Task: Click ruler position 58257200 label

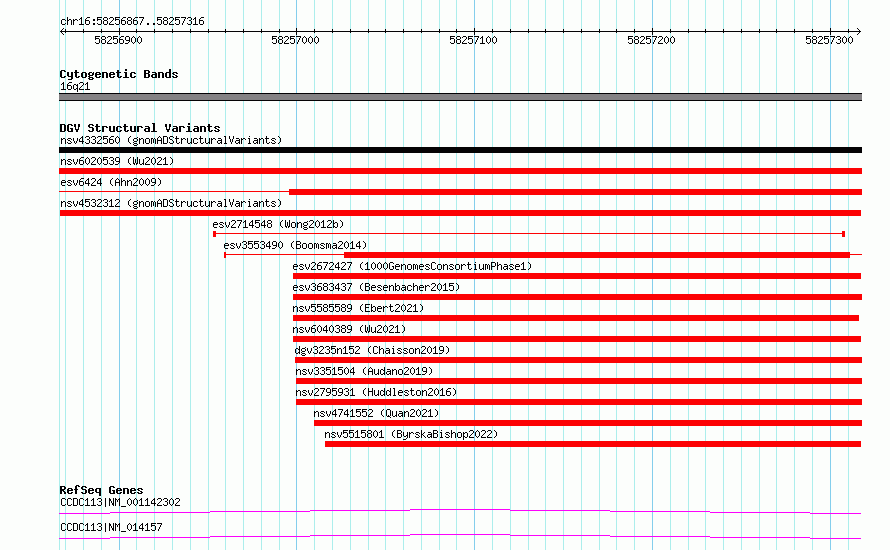Action: [x=651, y=40]
